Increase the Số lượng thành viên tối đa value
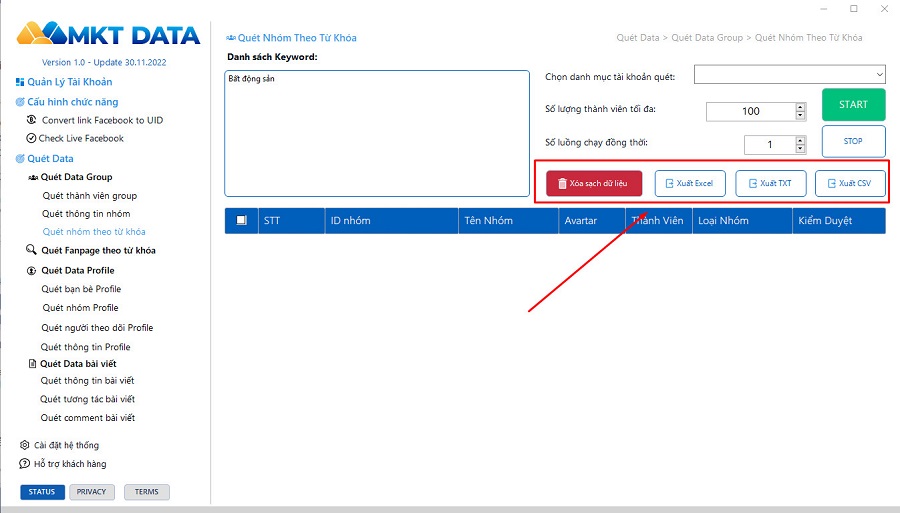This screenshot has width=900, height=513. [x=801, y=107]
